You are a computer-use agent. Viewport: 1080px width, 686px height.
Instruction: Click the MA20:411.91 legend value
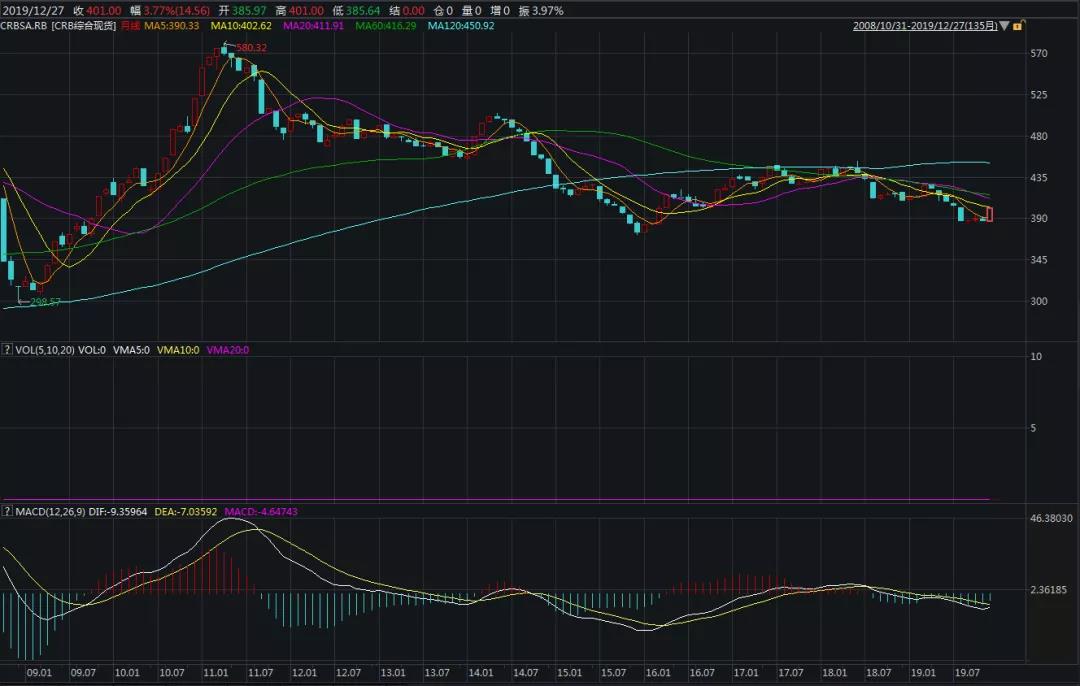(x=313, y=26)
